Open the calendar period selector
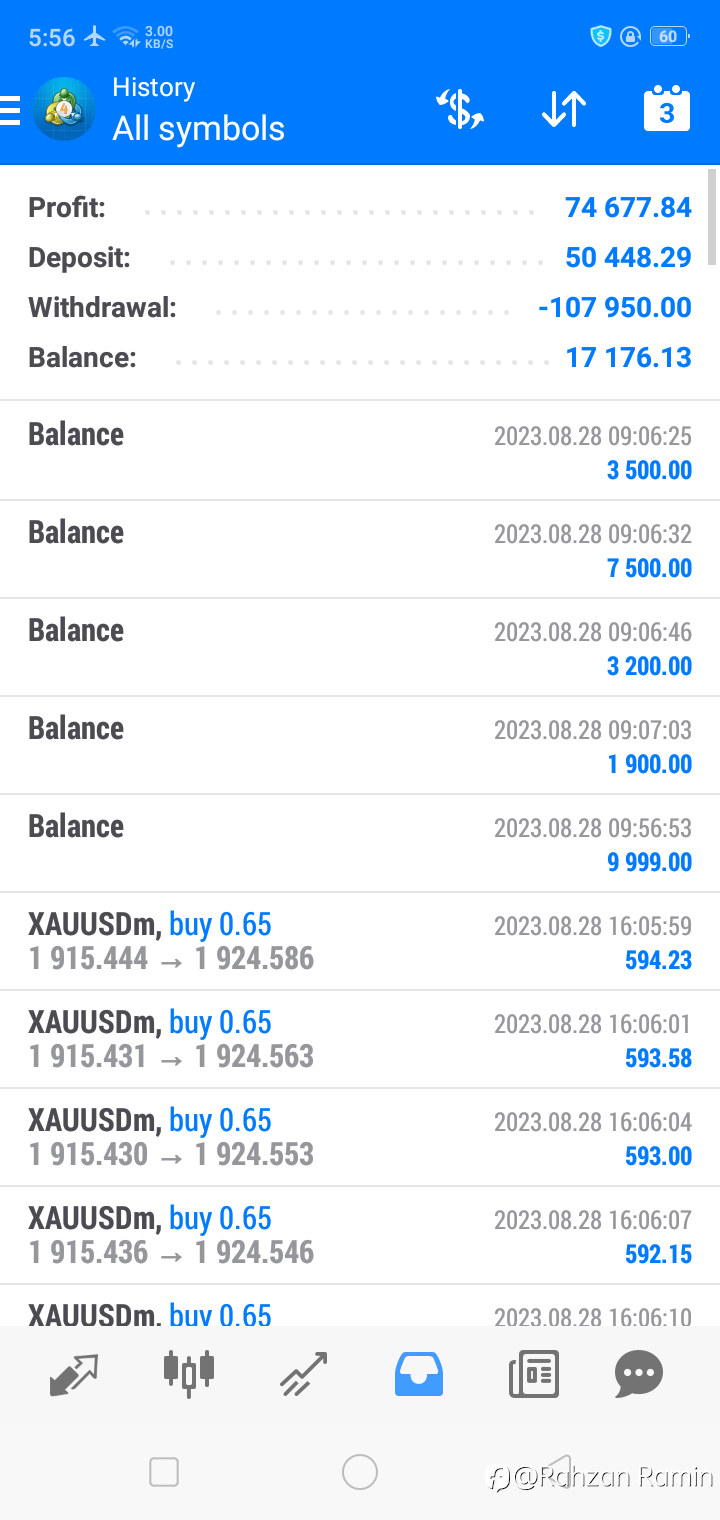720x1520 pixels. click(x=666, y=108)
